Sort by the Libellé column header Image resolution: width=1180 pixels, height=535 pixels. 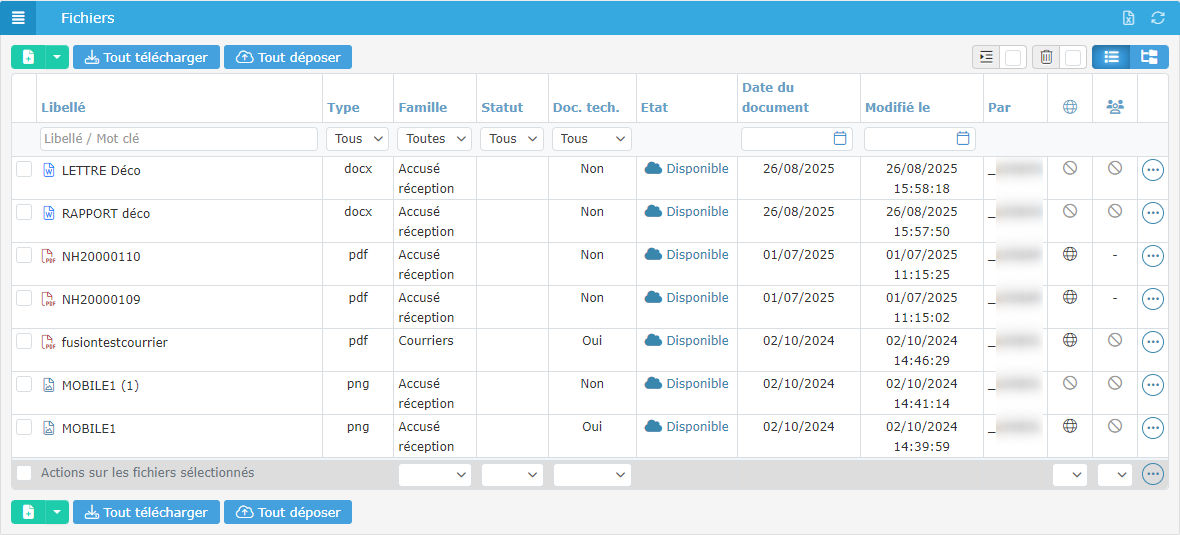[63, 108]
